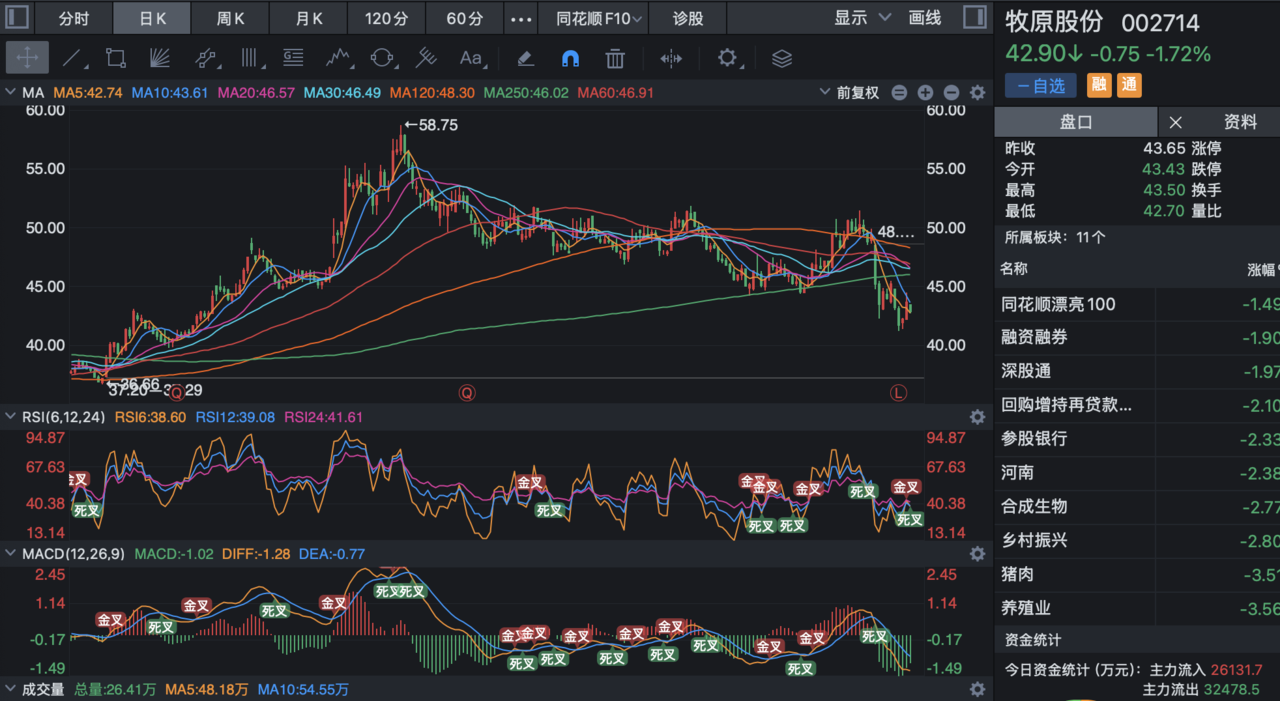The height and width of the screenshot is (701, 1280).
Task: Select the cycle ellipse drawing tool
Action: click(x=382, y=58)
